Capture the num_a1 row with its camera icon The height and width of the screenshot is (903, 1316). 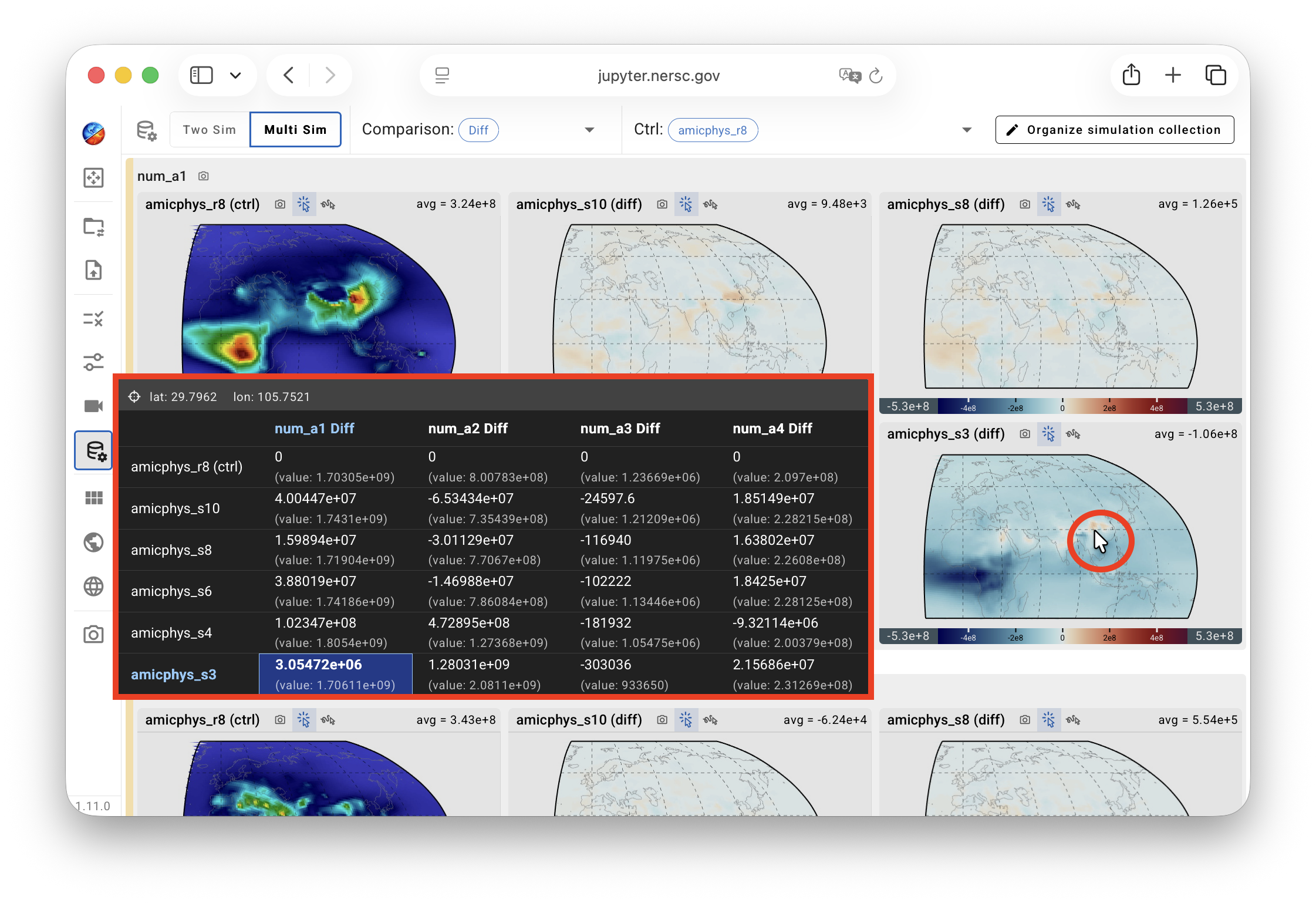(x=204, y=176)
